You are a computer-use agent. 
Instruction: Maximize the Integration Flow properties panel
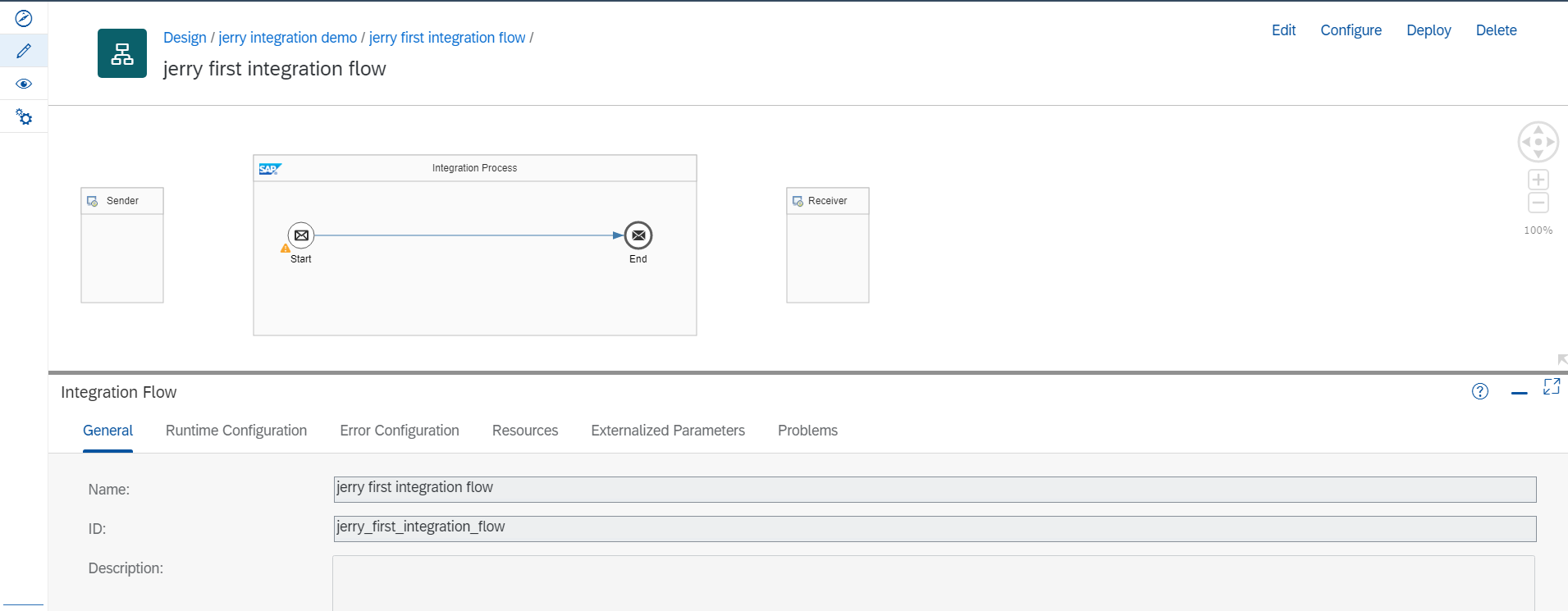coord(1552,386)
